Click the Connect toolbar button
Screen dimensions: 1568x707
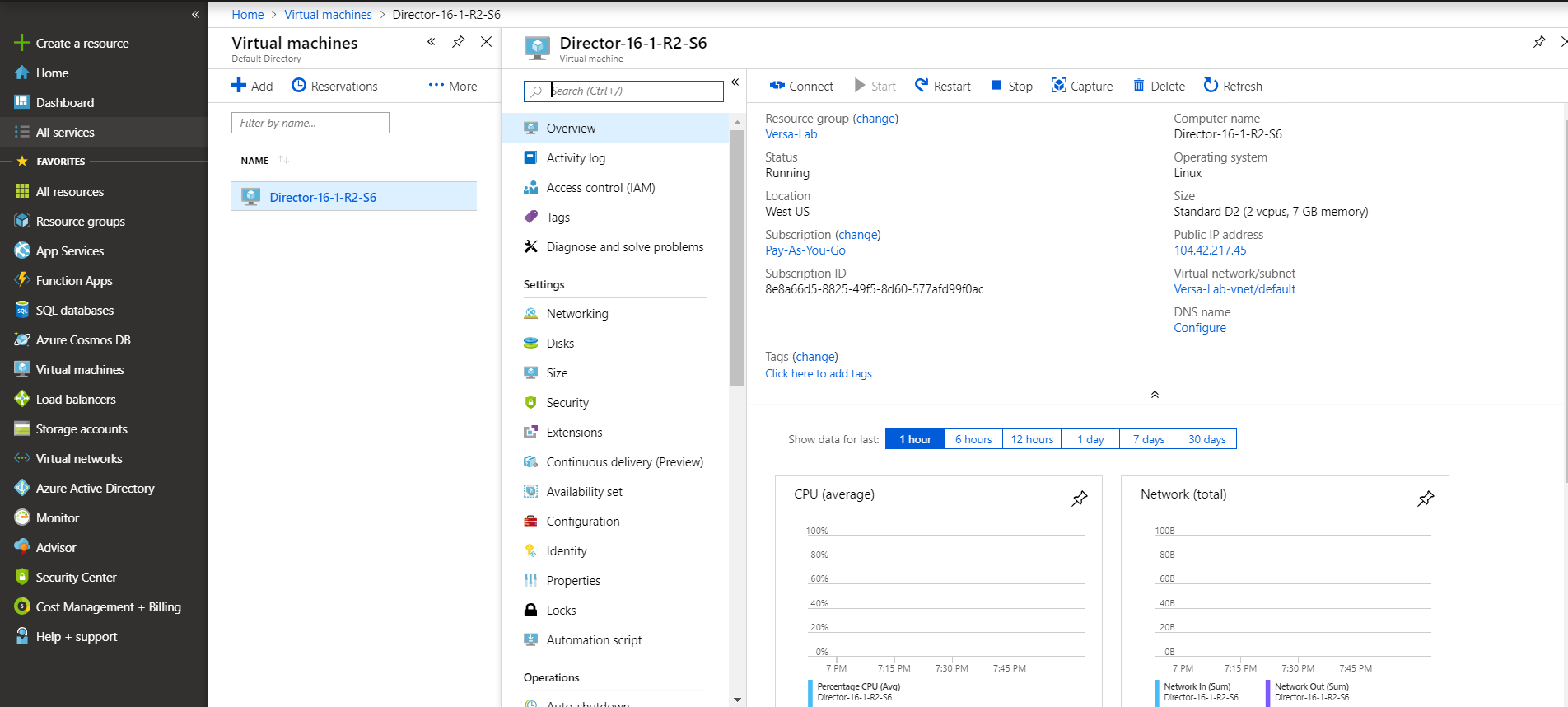pos(801,86)
